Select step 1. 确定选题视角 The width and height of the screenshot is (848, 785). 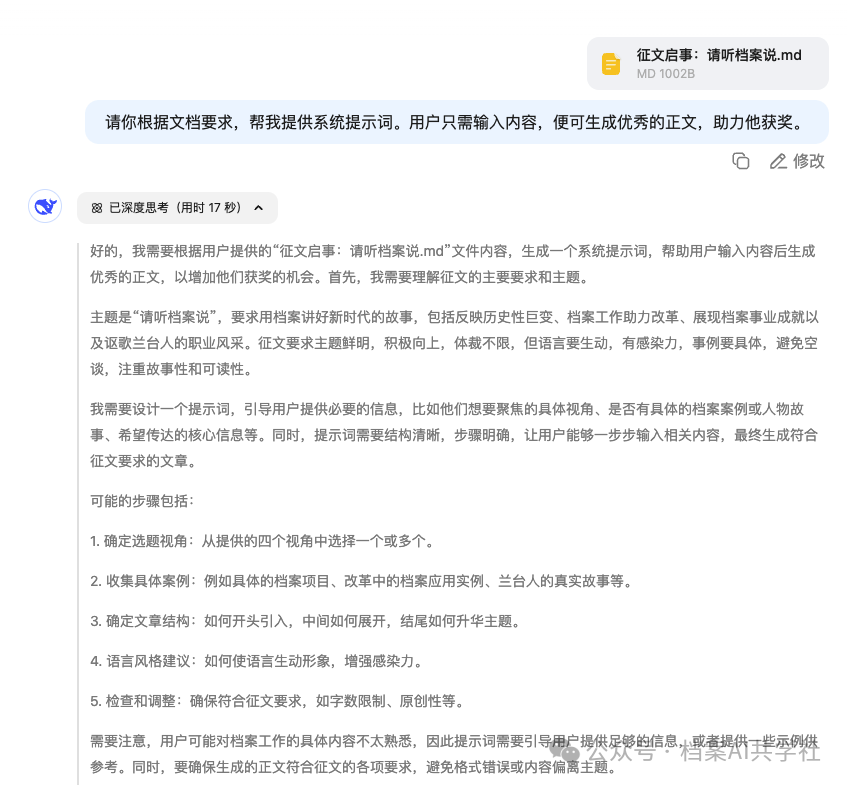[262, 541]
